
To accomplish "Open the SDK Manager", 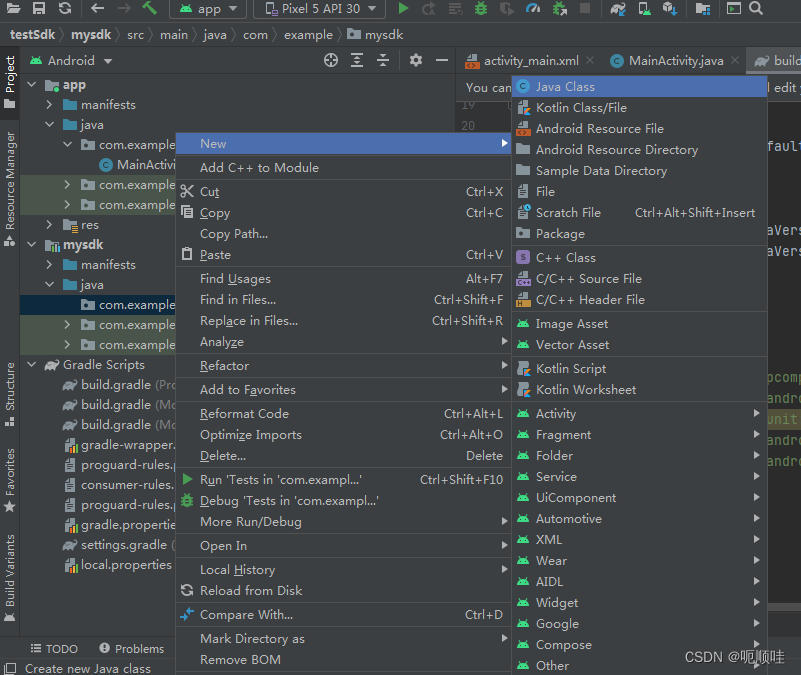I will point(671,10).
